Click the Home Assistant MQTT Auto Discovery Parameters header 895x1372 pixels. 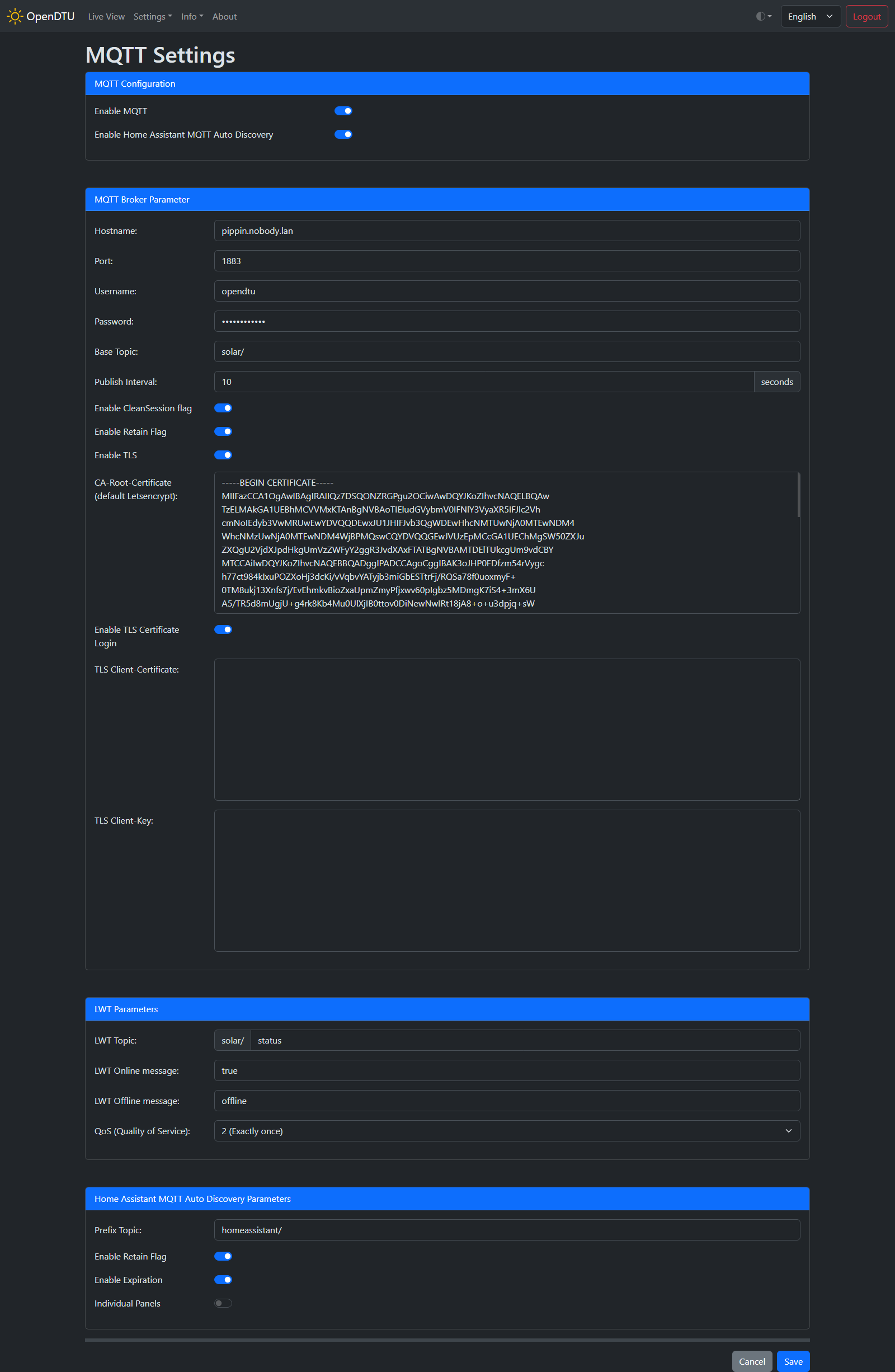pyautogui.click(x=447, y=1199)
